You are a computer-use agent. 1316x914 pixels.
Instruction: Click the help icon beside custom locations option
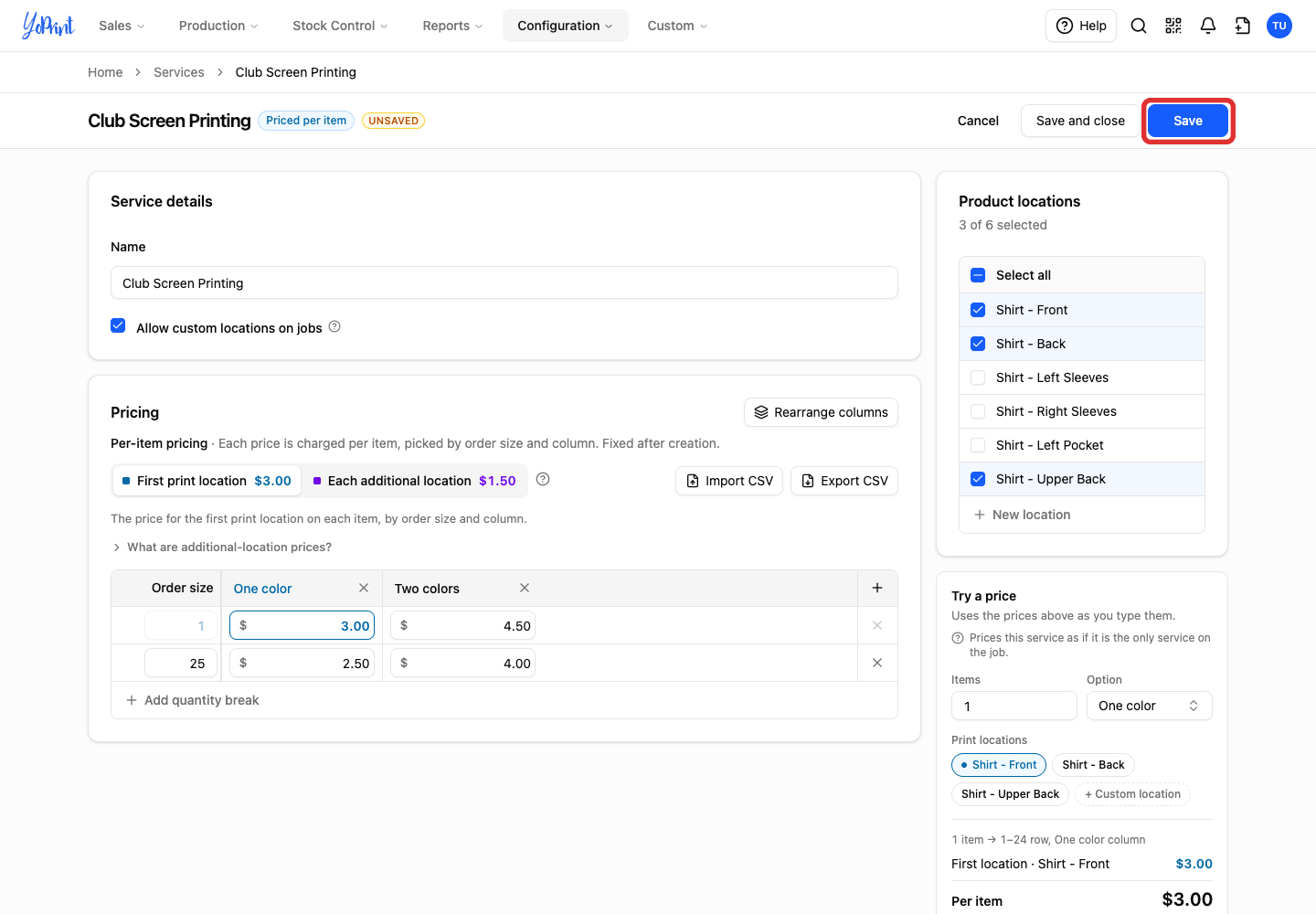point(334,326)
